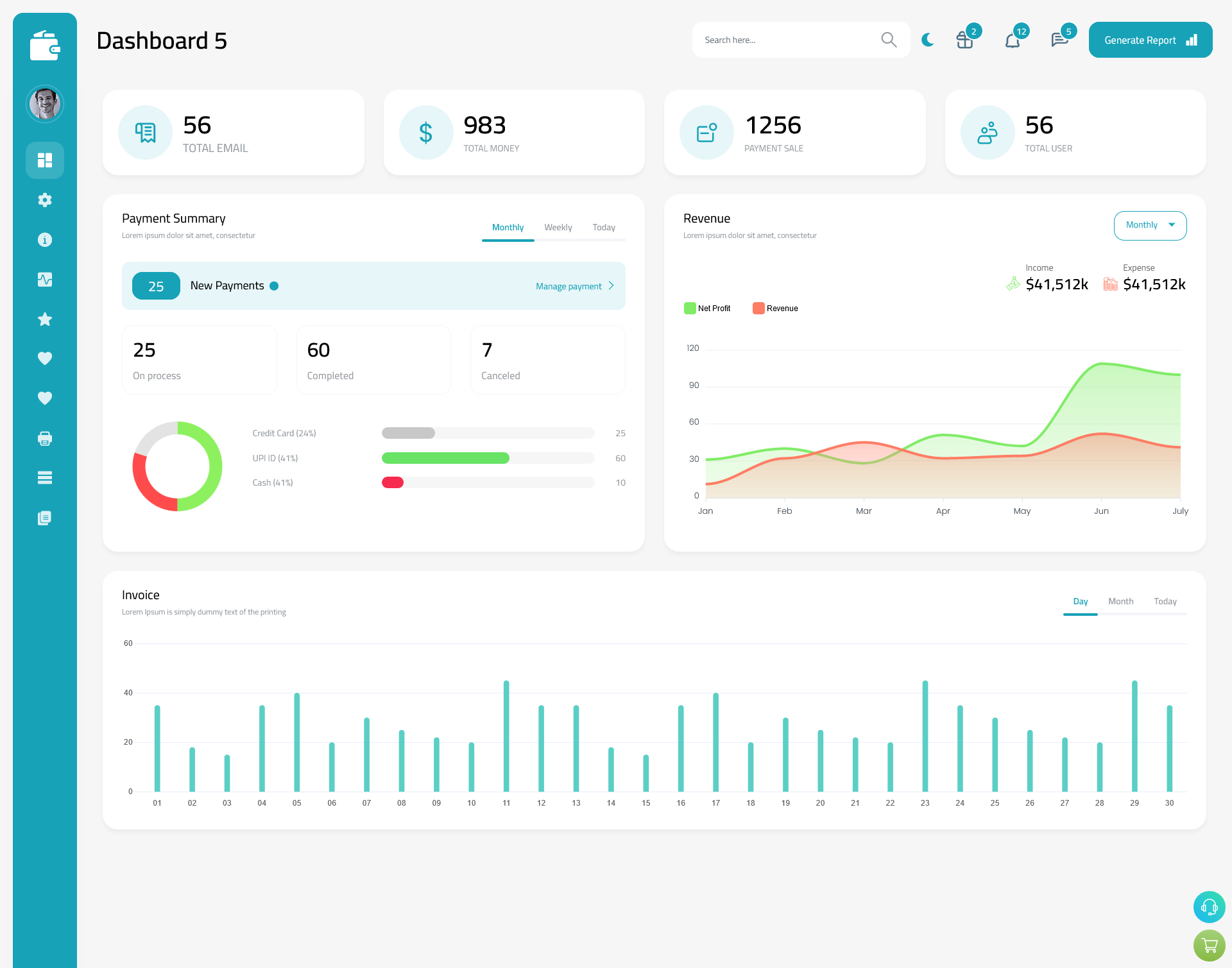Click the list/menu icon in sidebar
The image size is (1232, 968).
coord(45,477)
